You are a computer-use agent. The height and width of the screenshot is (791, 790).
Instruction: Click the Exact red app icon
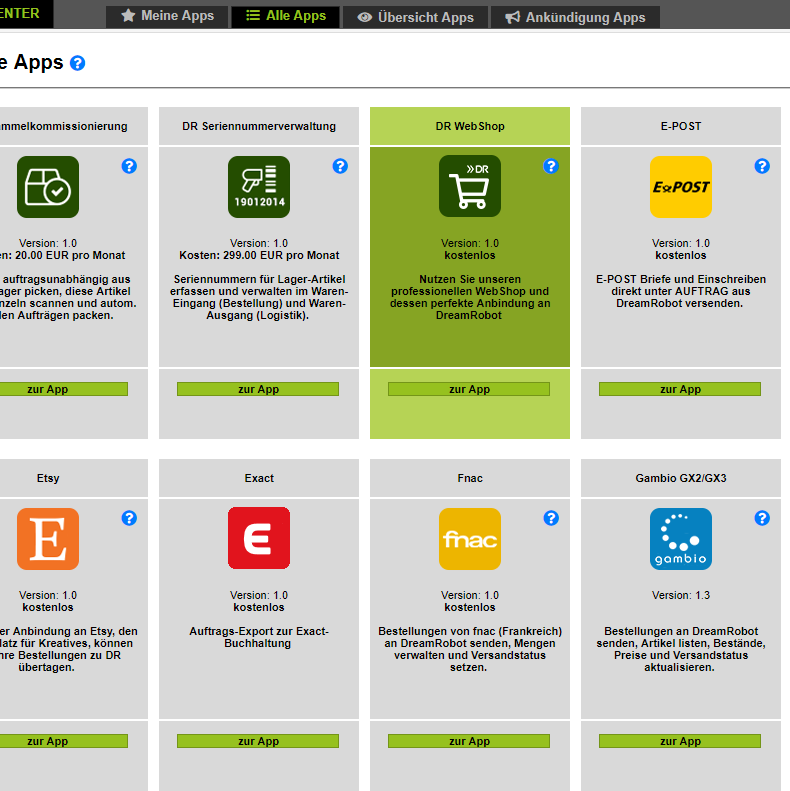[259, 538]
